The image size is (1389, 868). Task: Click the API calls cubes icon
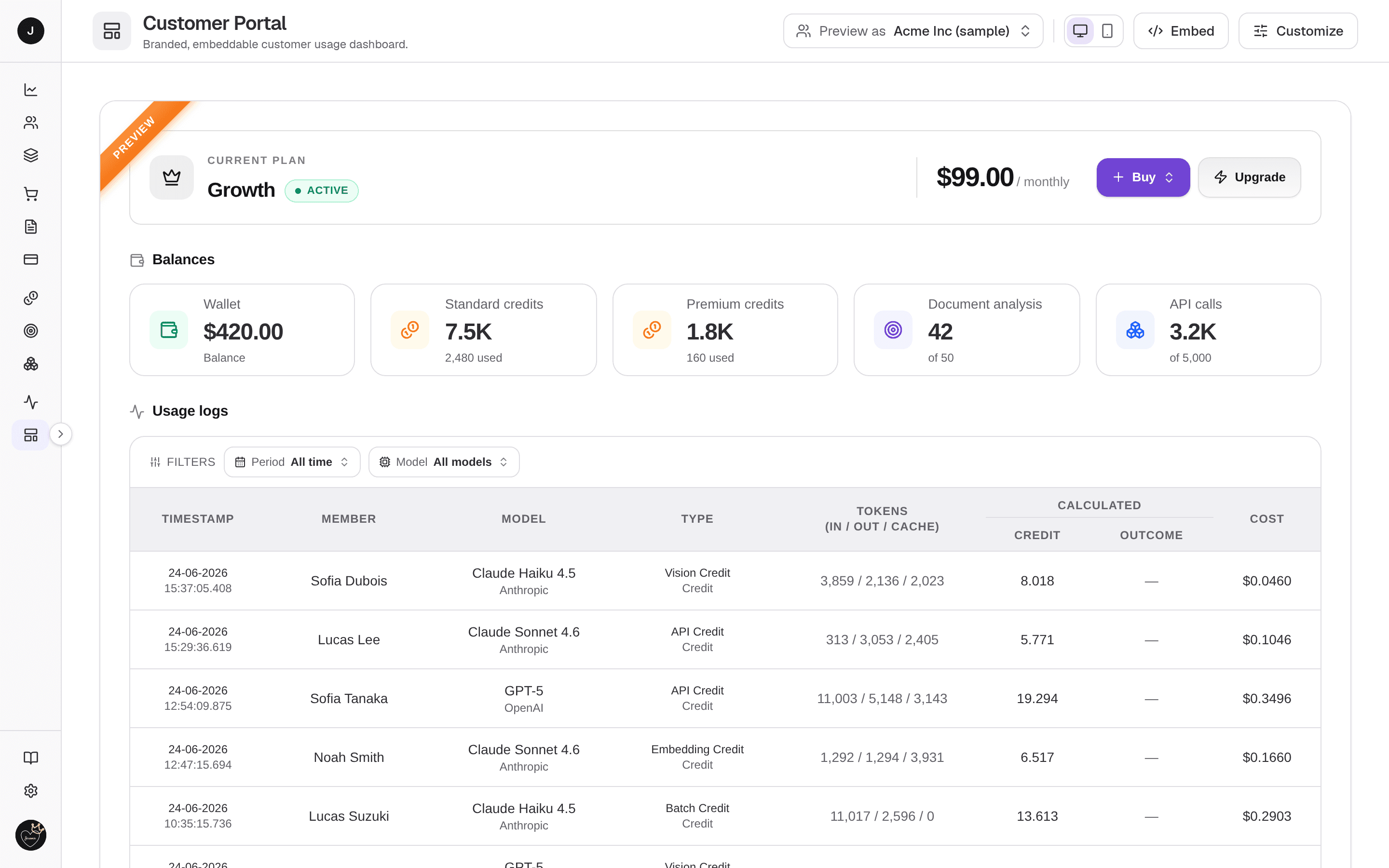(1135, 330)
